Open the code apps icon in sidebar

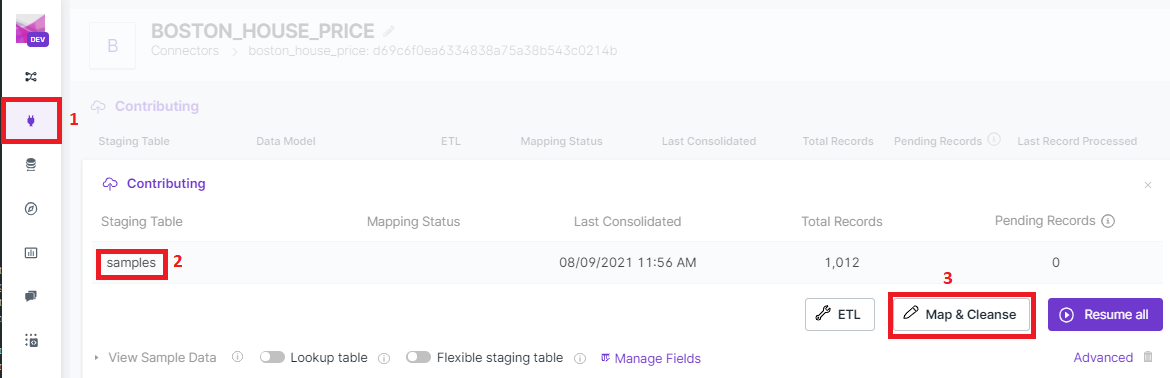point(31,341)
